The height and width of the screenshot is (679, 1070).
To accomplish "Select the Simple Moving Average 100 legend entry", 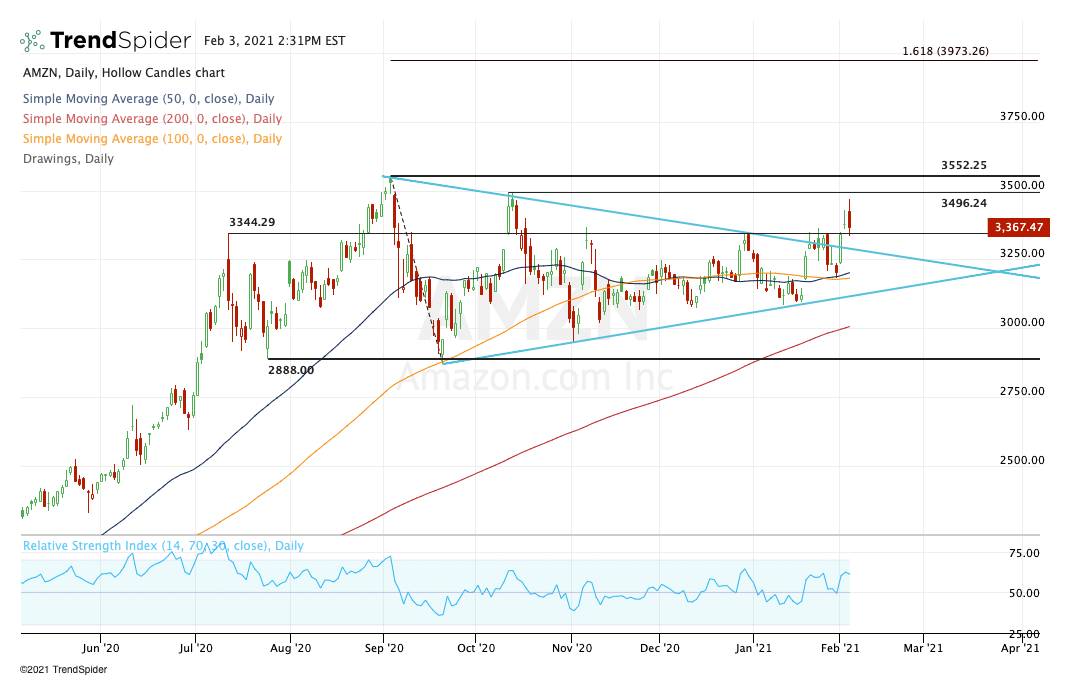I will coord(152,139).
